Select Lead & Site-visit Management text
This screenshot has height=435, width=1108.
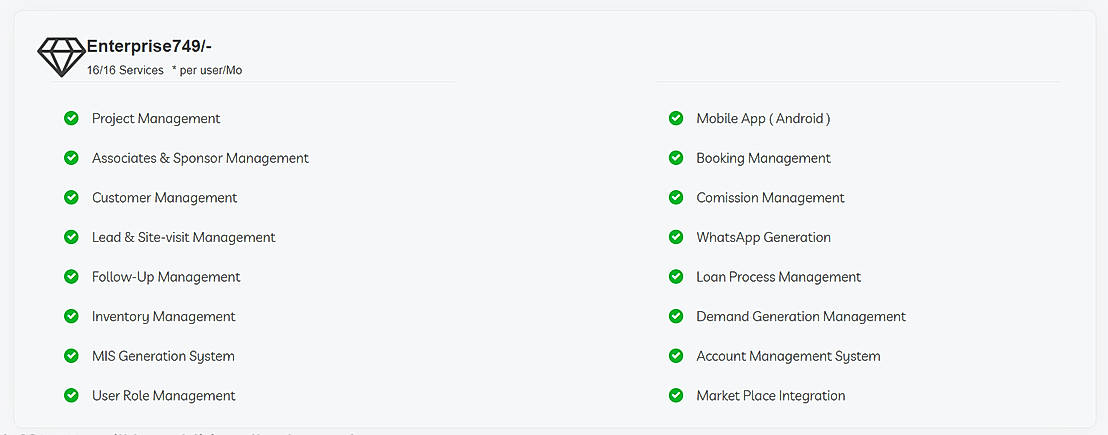tap(184, 237)
